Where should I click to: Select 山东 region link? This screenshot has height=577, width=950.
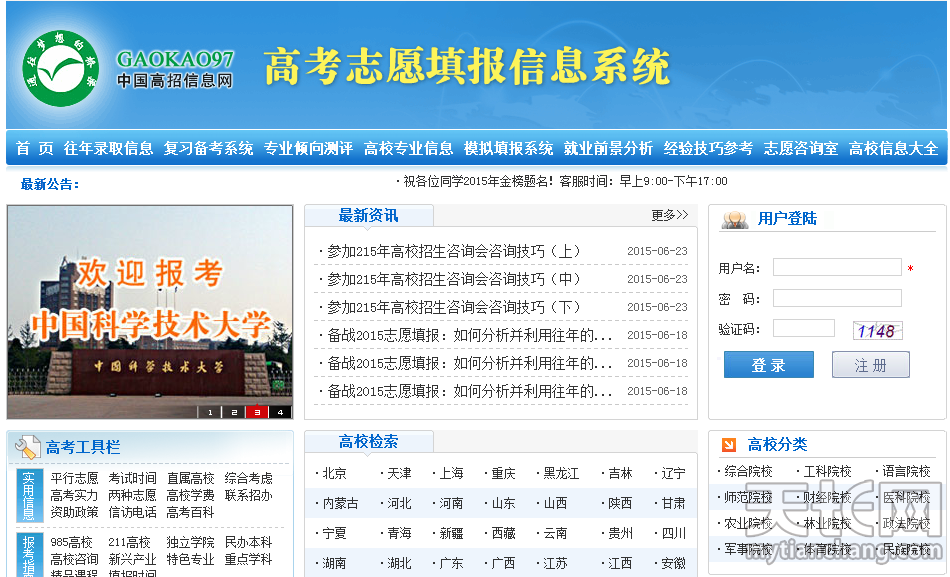click(503, 503)
